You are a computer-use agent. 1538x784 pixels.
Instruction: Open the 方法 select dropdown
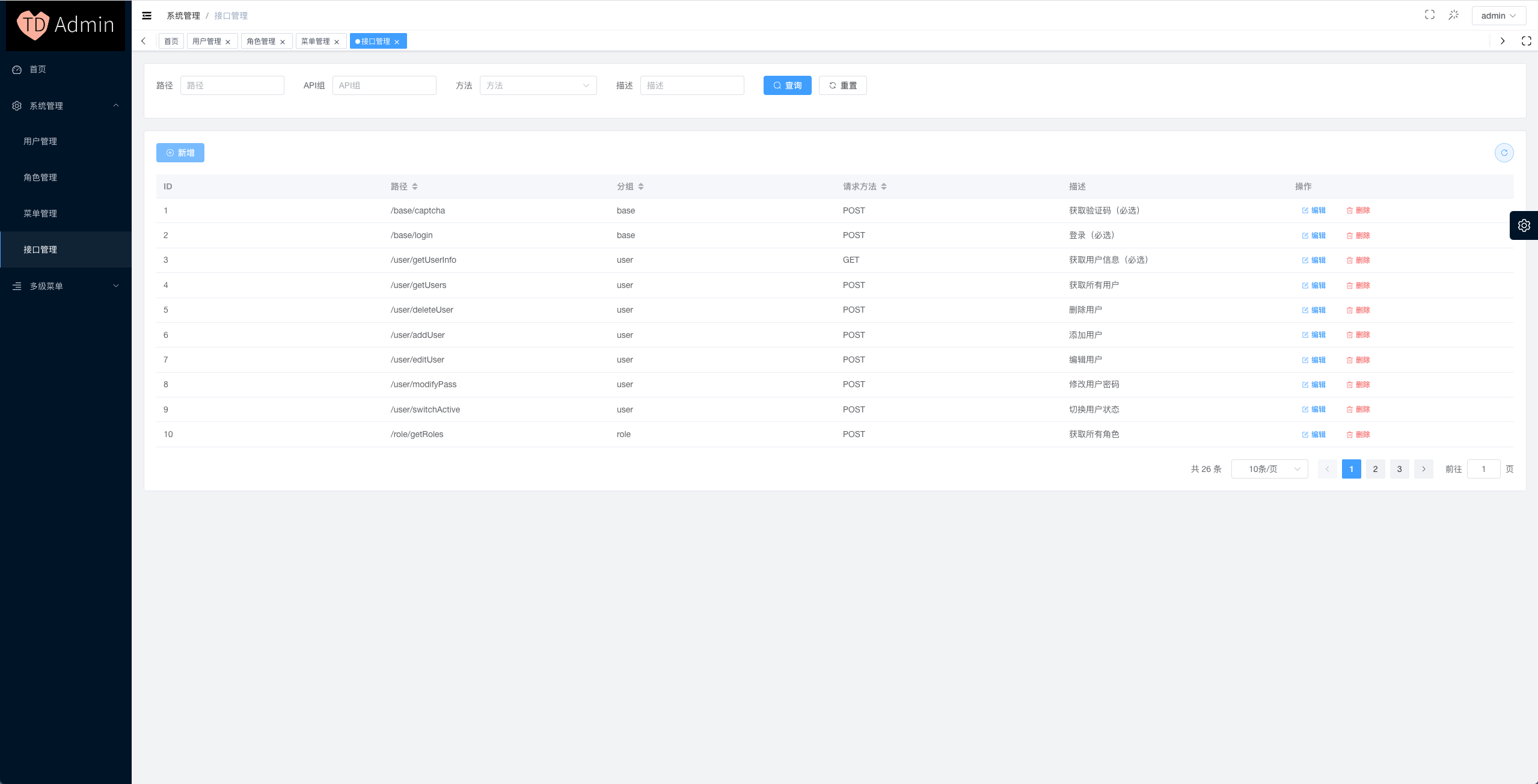[x=538, y=85]
